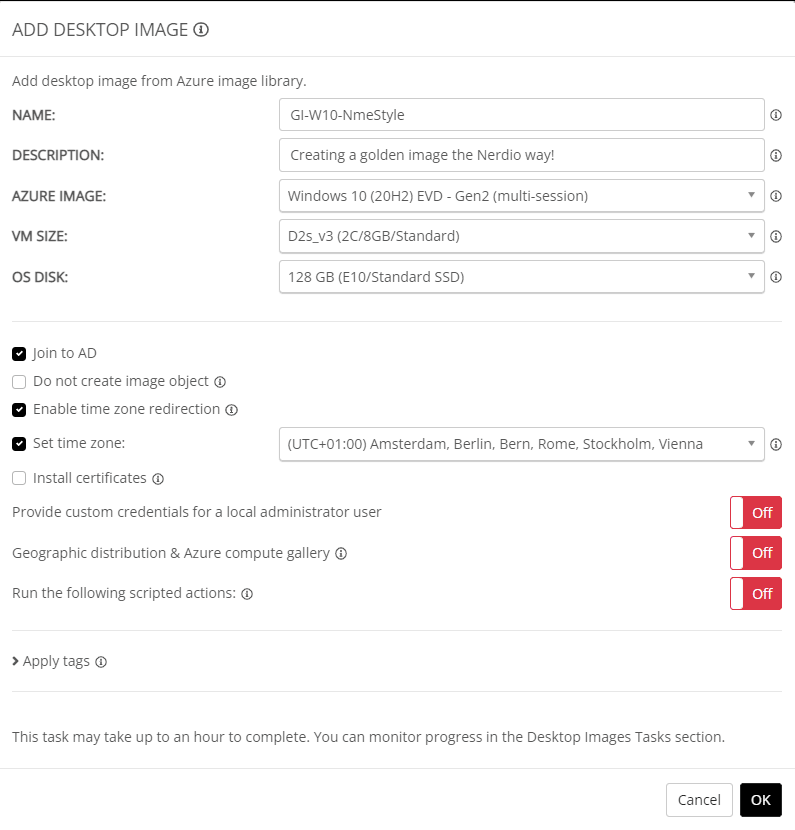Screen dimensions: 795x830
Task: Click the info icon next to Name field
Action: point(776,115)
